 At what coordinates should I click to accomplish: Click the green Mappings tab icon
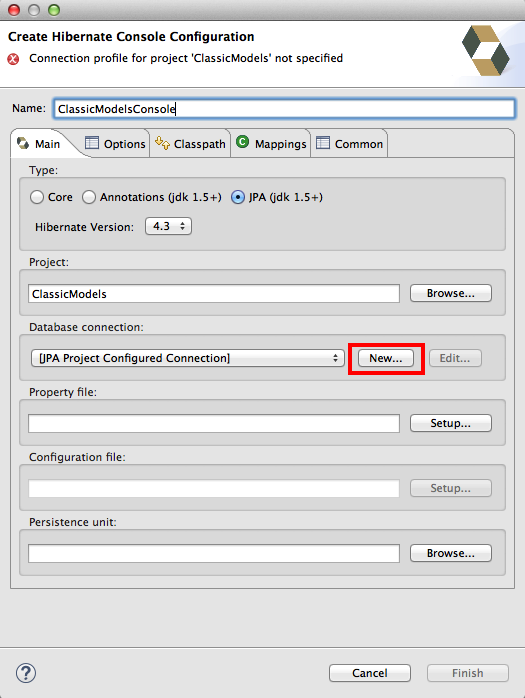(242, 142)
